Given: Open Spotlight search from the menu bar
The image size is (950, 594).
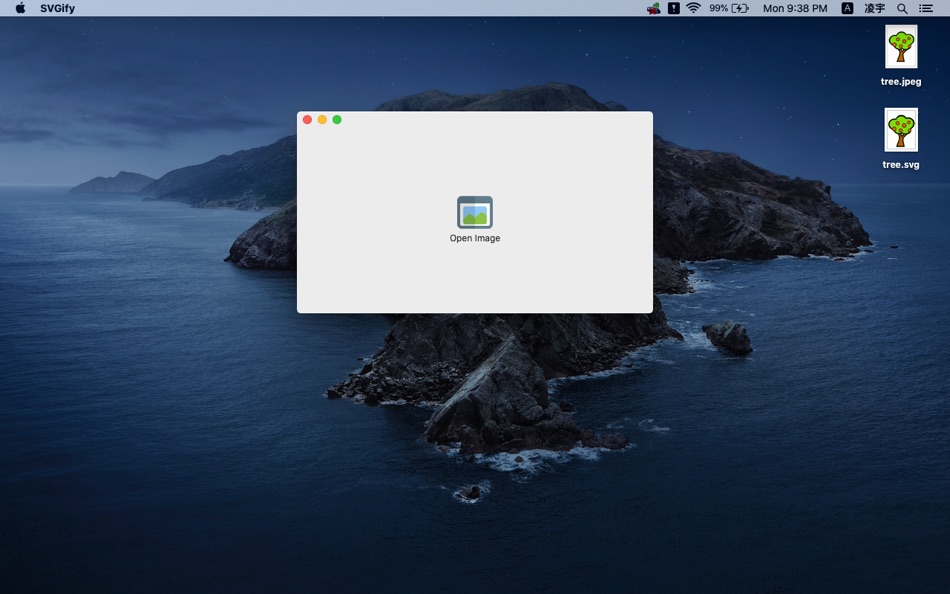Looking at the screenshot, I should click(902, 8).
